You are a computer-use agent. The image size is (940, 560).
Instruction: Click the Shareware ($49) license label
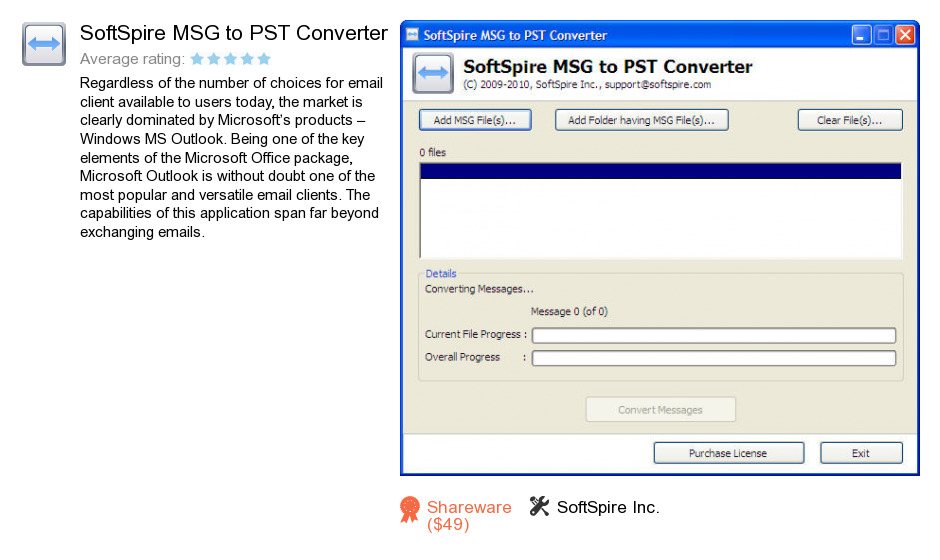click(x=469, y=516)
